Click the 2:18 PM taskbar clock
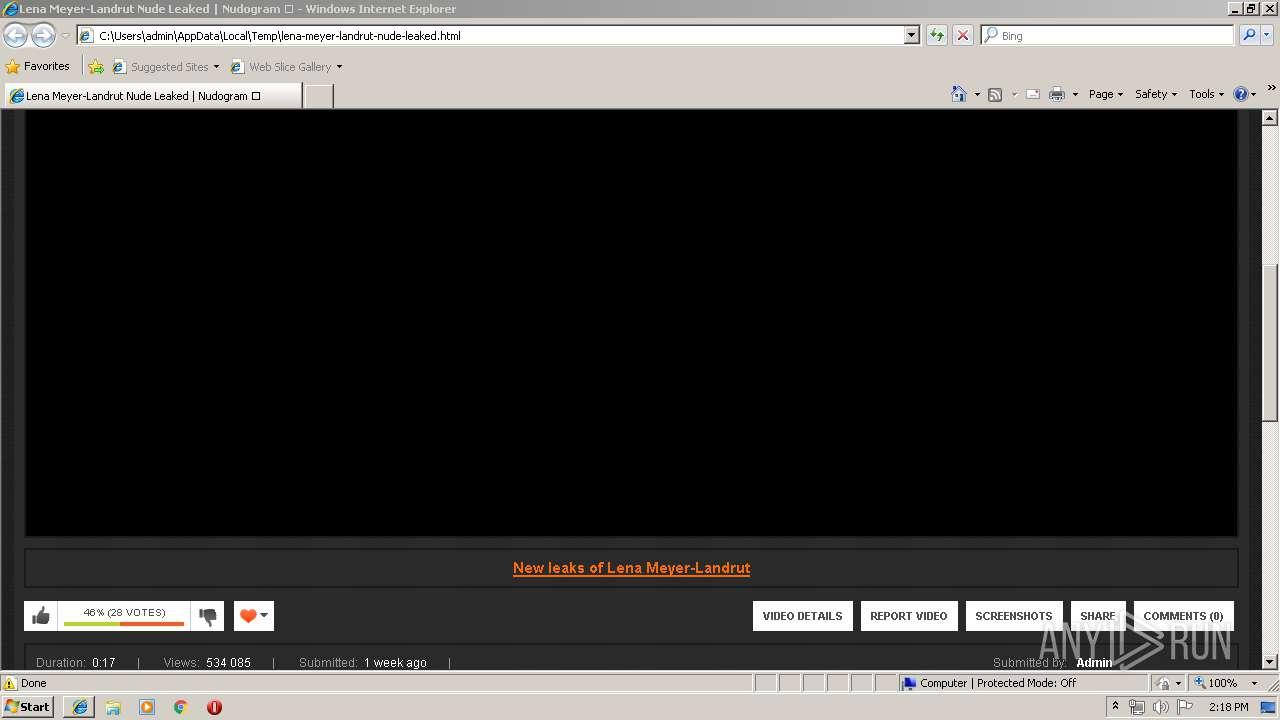The width and height of the screenshot is (1280, 720). coord(1229,707)
